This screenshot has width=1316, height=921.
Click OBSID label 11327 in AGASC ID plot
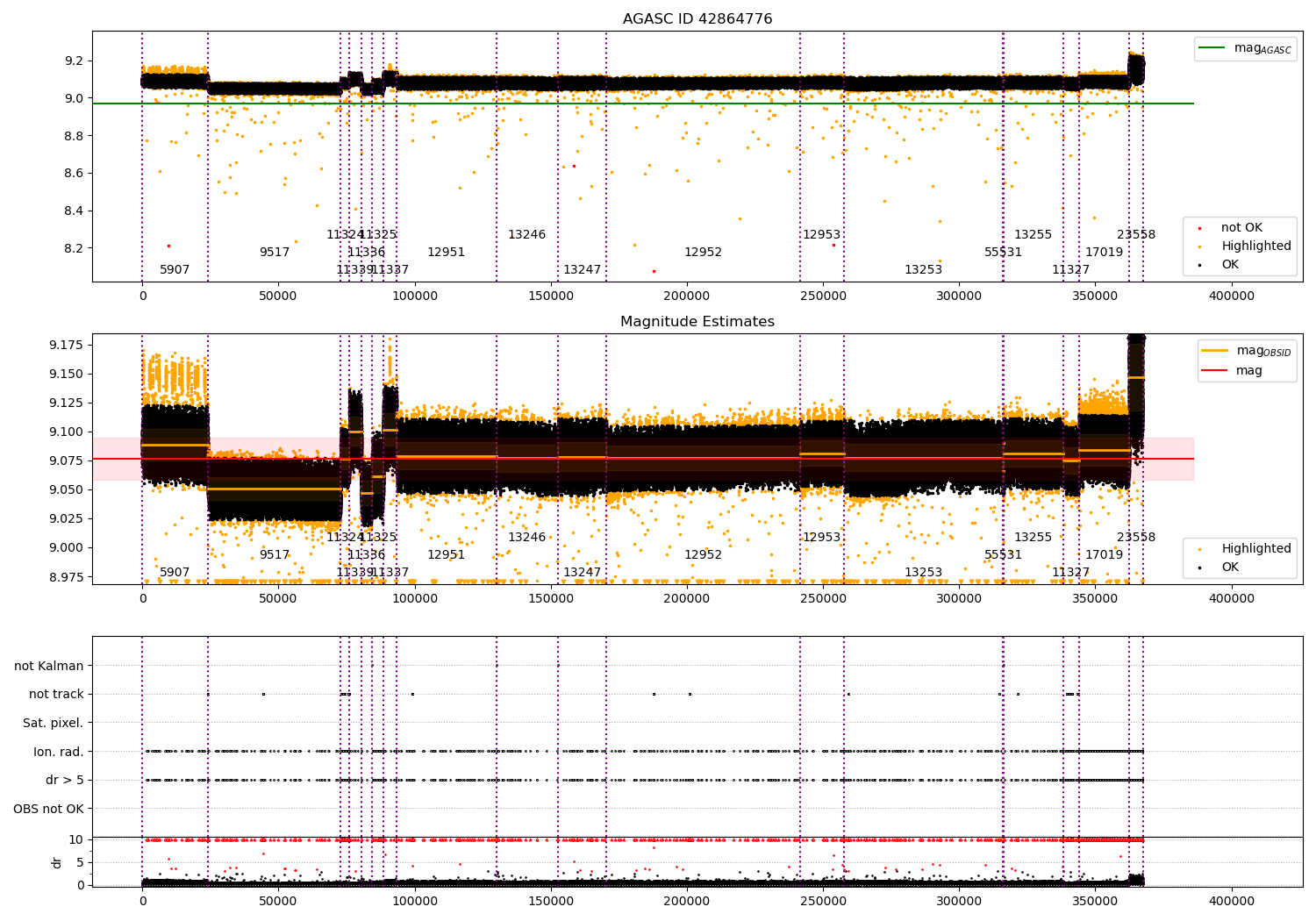[1071, 269]
